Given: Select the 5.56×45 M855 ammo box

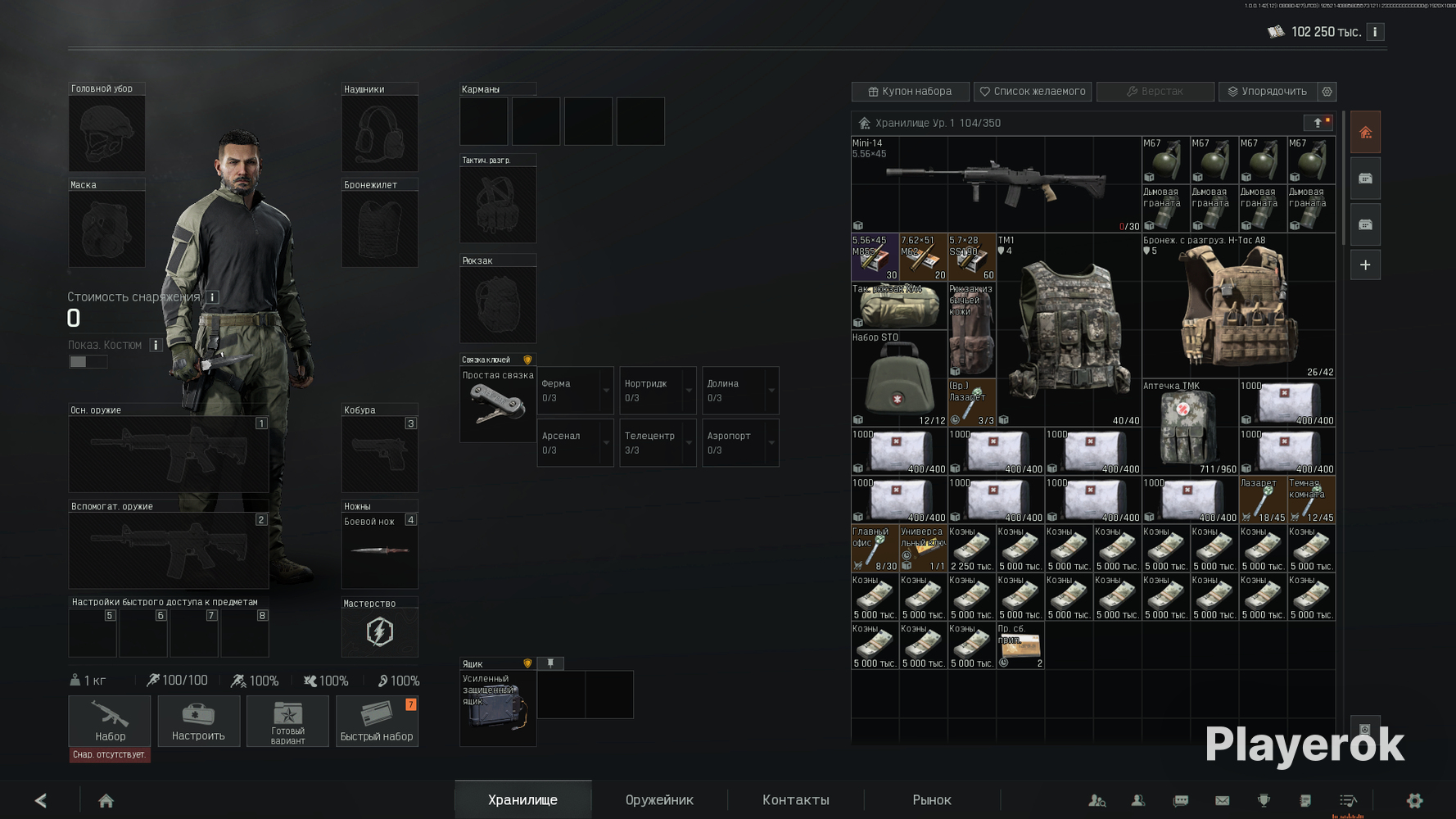Looking at the screenshot, I should click(x=875, y=257).
